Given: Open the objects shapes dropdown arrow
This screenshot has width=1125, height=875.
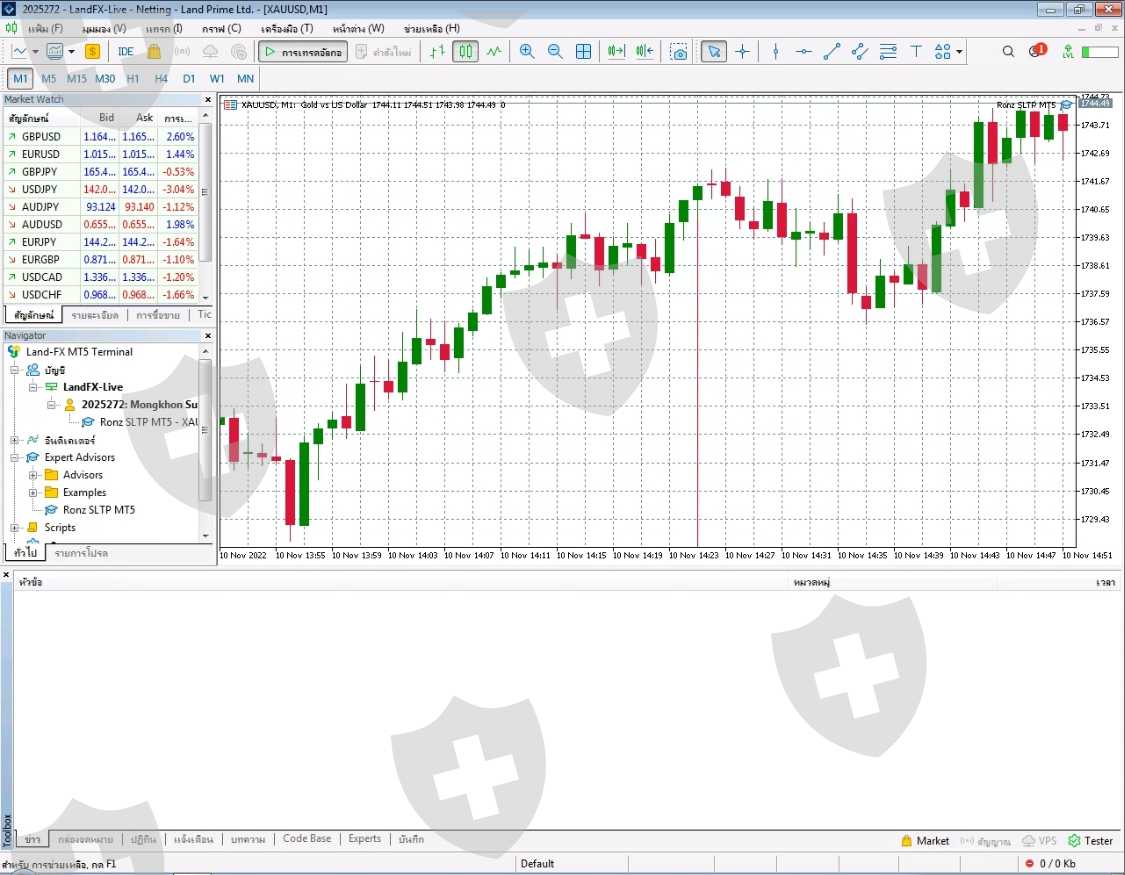Looking at the screenshot, I should [959, 52].
